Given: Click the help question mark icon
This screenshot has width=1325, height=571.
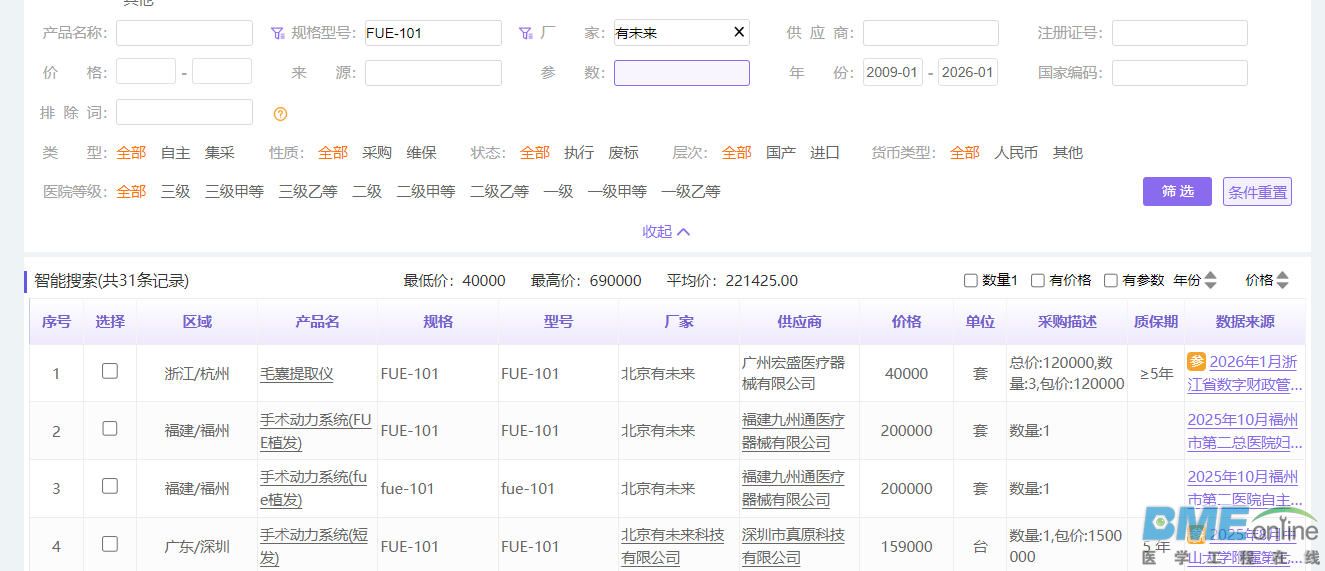Looking at the screenshot, I should point(280,114).
